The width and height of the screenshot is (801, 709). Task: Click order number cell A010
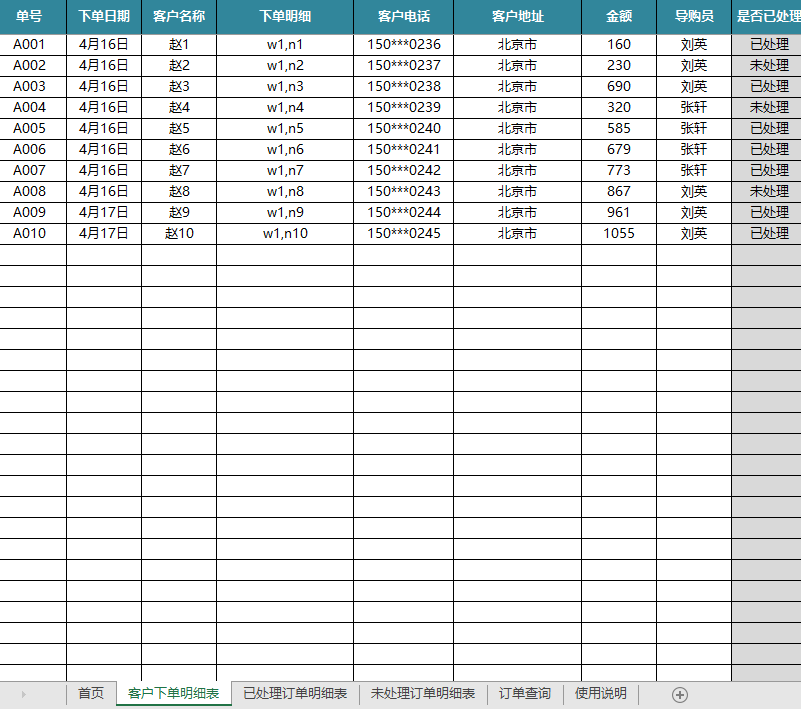(33, 233)
